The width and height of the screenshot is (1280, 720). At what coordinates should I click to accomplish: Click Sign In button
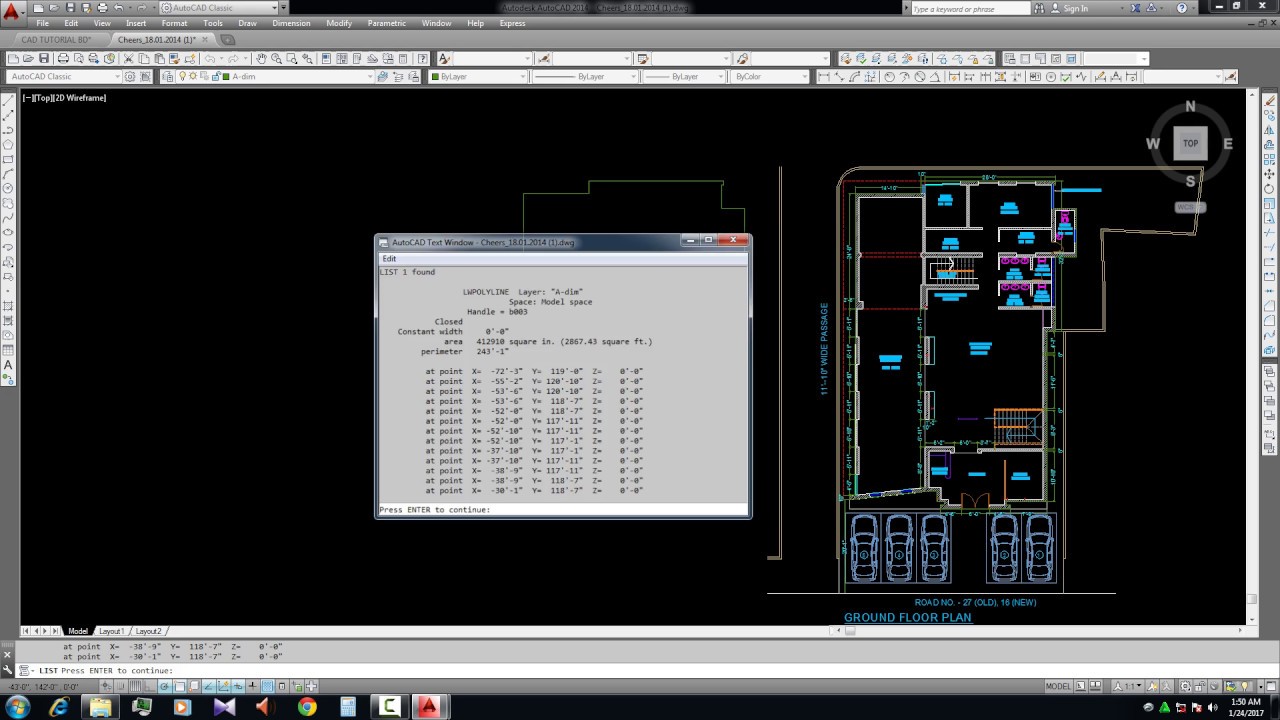1069,8
